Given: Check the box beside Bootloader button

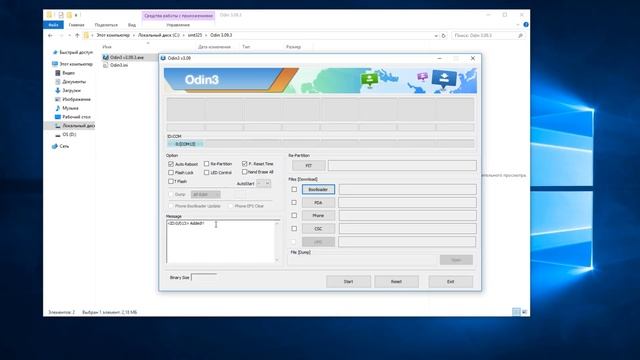Looking at the screenshot, I should 294,189.
